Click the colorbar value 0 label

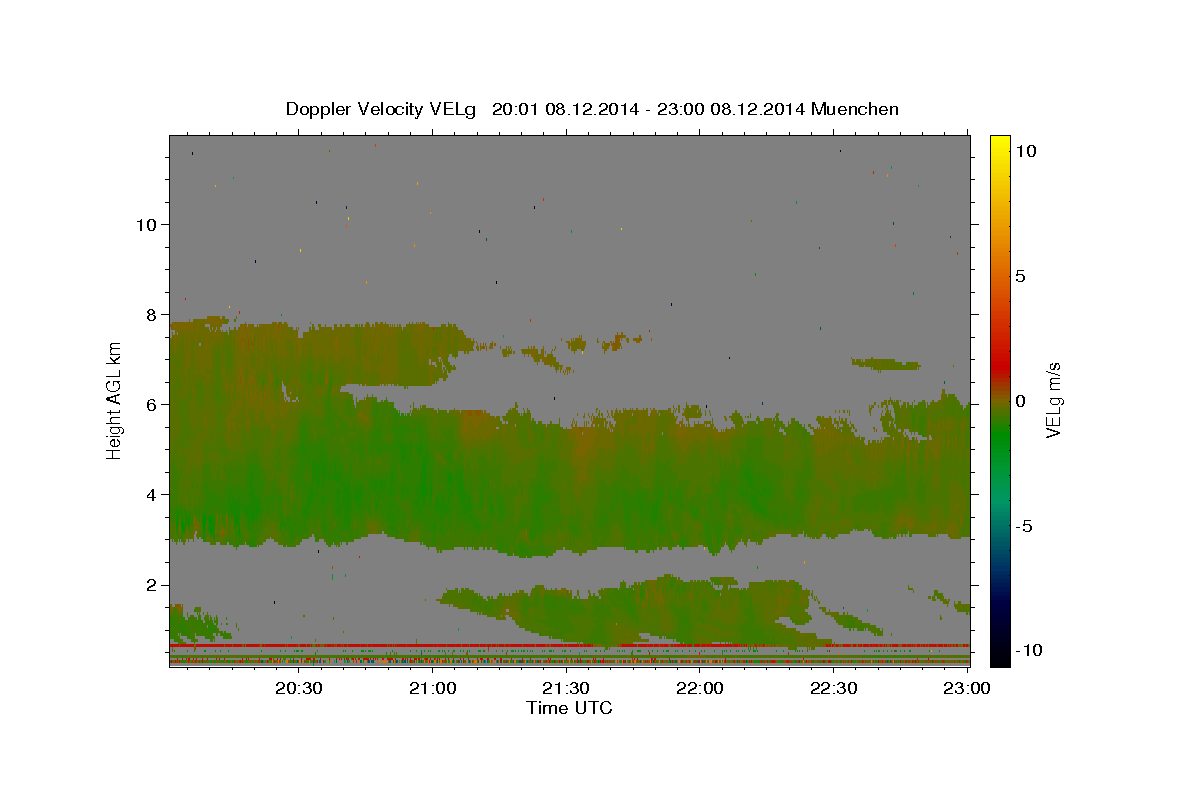[1021, 401]
